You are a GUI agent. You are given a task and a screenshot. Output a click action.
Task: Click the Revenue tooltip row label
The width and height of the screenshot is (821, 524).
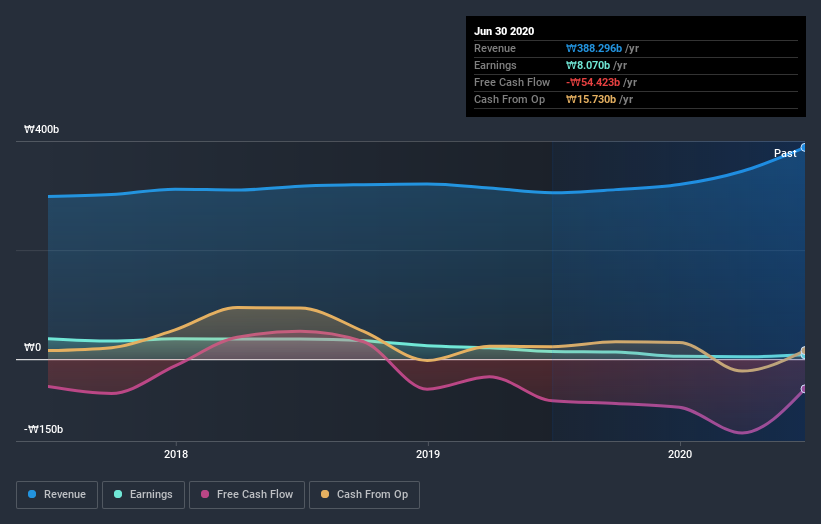[x=495, y=48]
